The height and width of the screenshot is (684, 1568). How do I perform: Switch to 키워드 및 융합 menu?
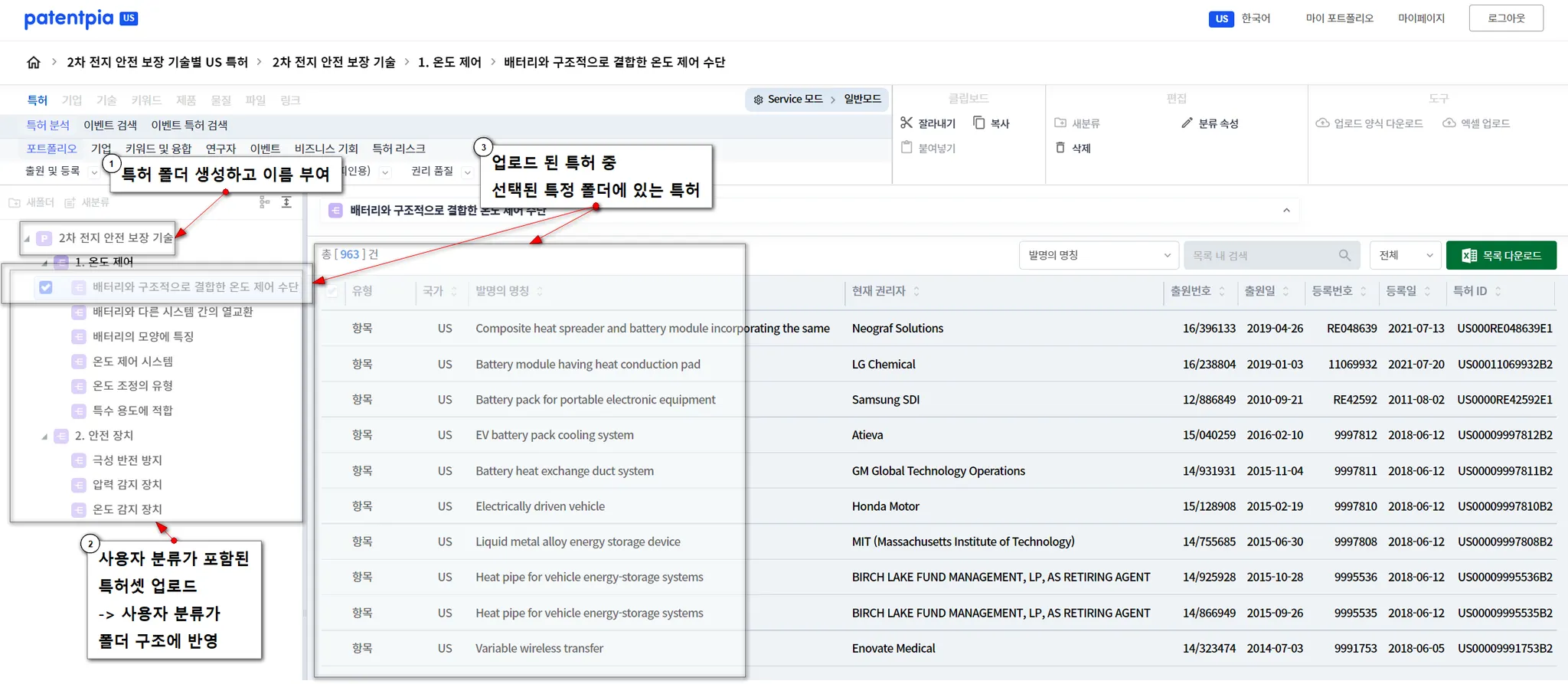click(158, 149)
